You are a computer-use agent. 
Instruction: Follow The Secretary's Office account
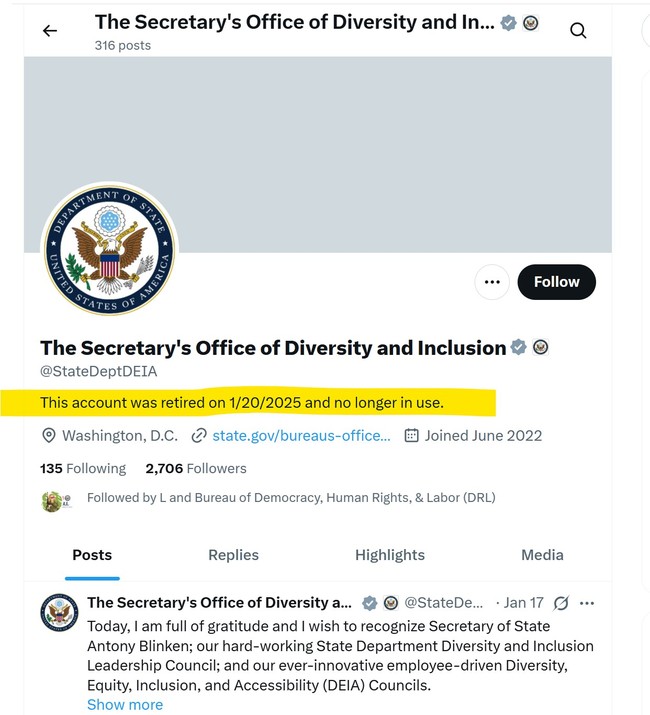tap(556, 282)
